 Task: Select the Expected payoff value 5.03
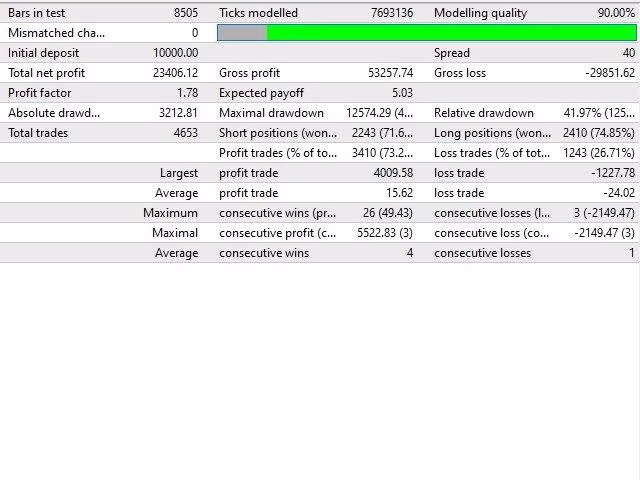click(402, 93)
